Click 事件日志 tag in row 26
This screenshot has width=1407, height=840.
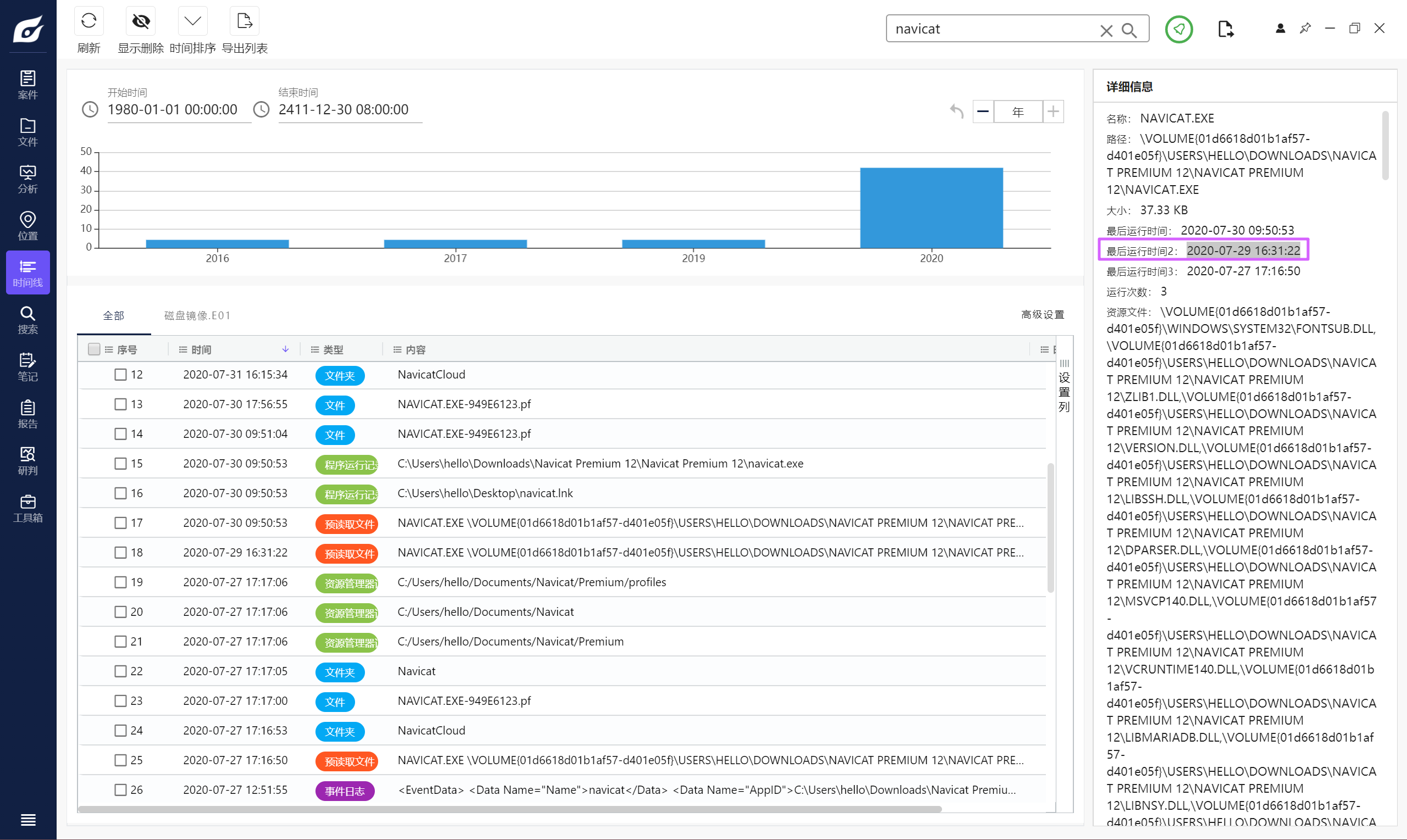(344, 791)
